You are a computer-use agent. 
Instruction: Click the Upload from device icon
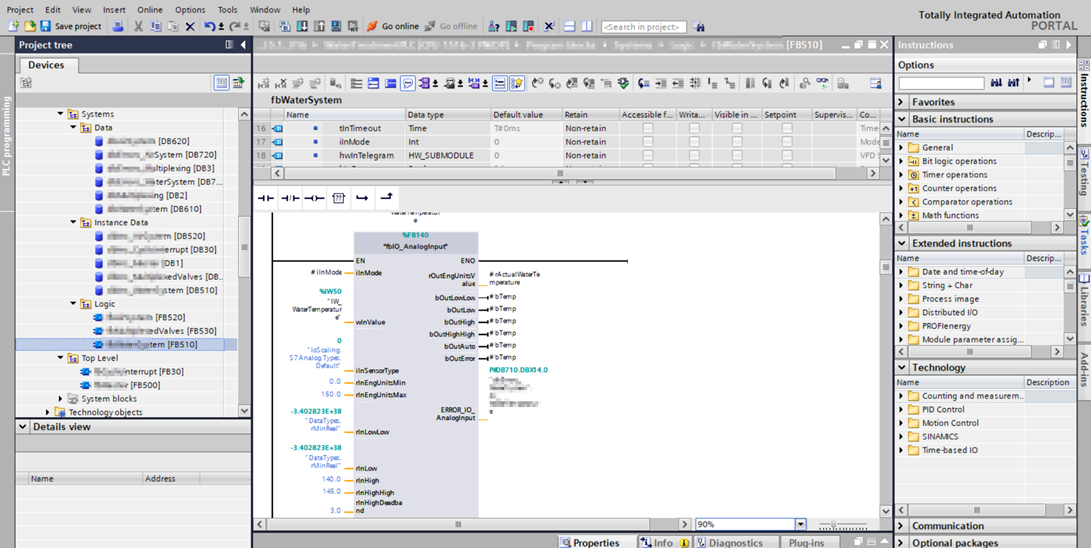point(319,26)
